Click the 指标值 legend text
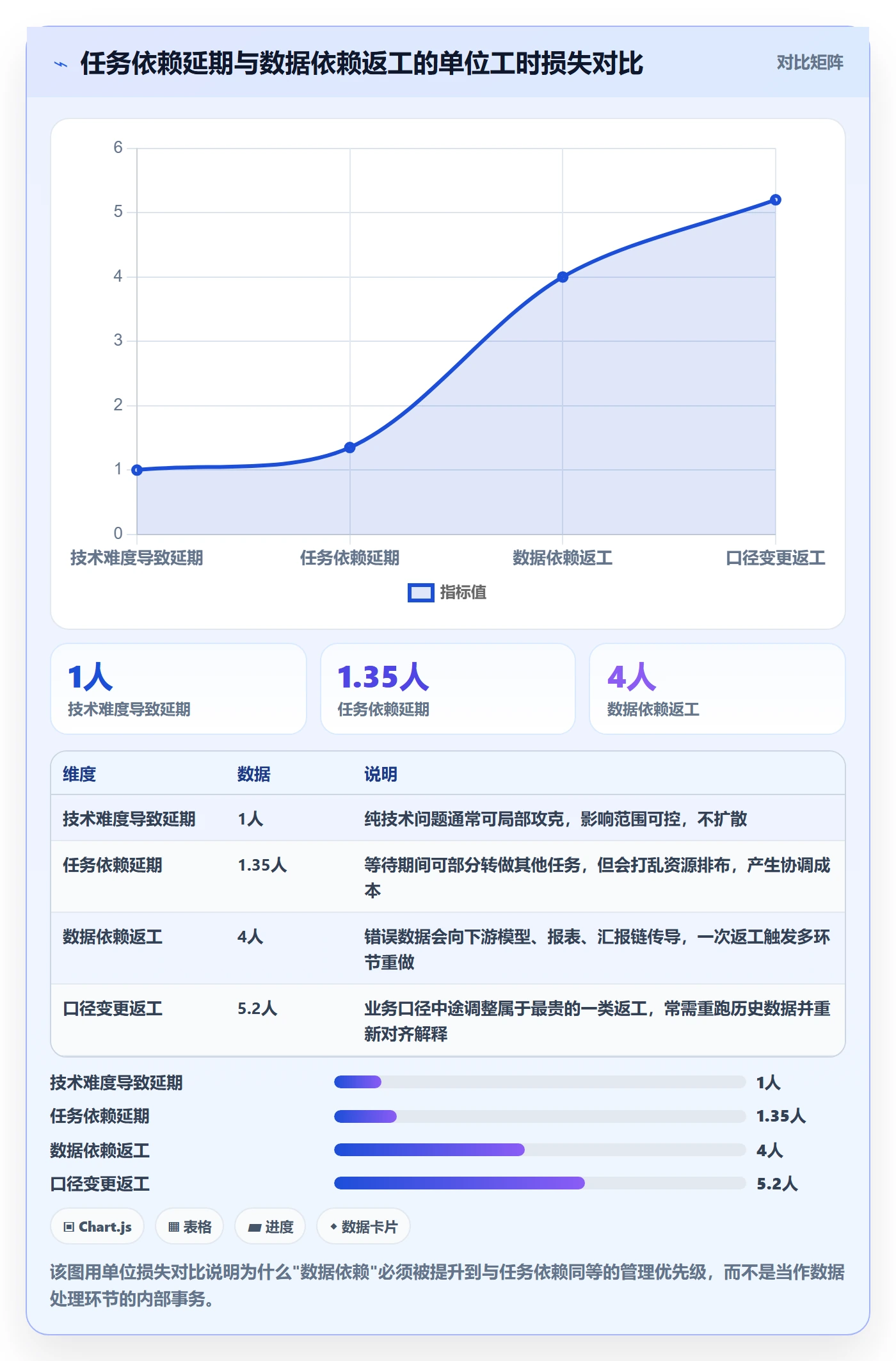The width and height of the screenshot is (896, 1361). pyautogui.click(x=463, y=593)
